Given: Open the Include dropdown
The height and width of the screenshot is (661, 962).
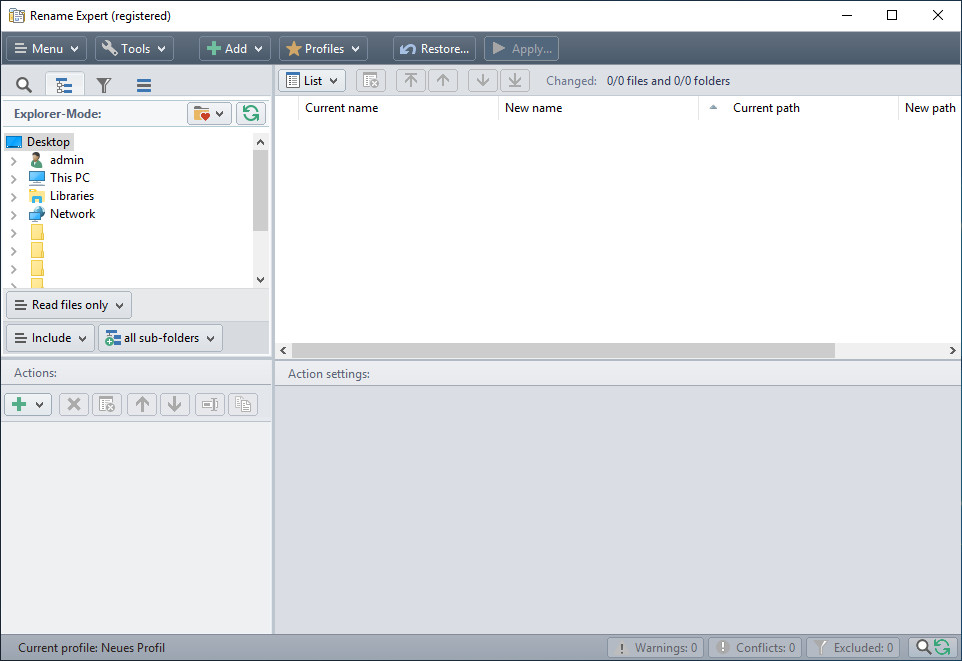Looking at the screenshot, I should pyautogui.click(x=50, y=338).
